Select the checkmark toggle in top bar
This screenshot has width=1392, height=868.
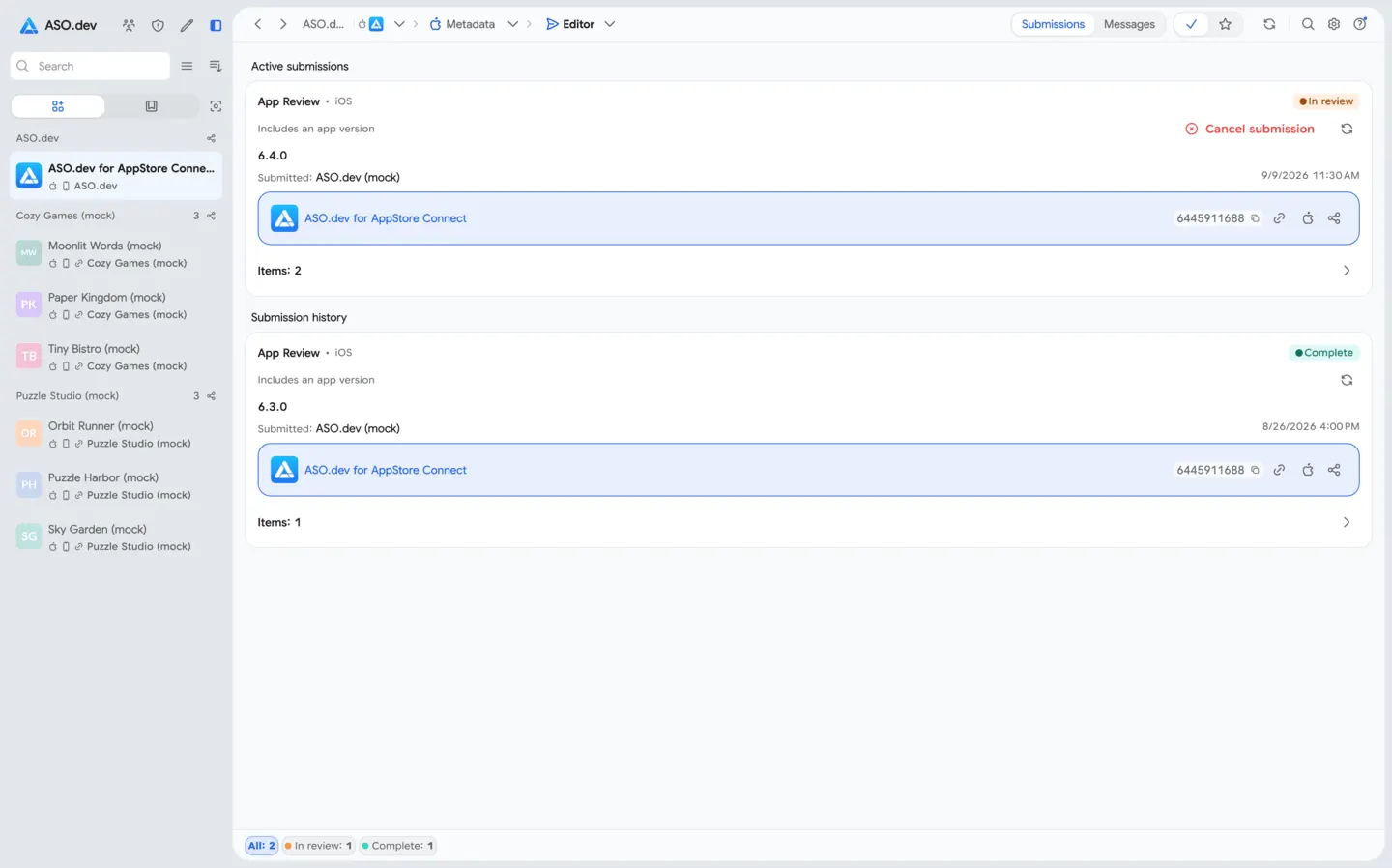[x=1192, y=24]
